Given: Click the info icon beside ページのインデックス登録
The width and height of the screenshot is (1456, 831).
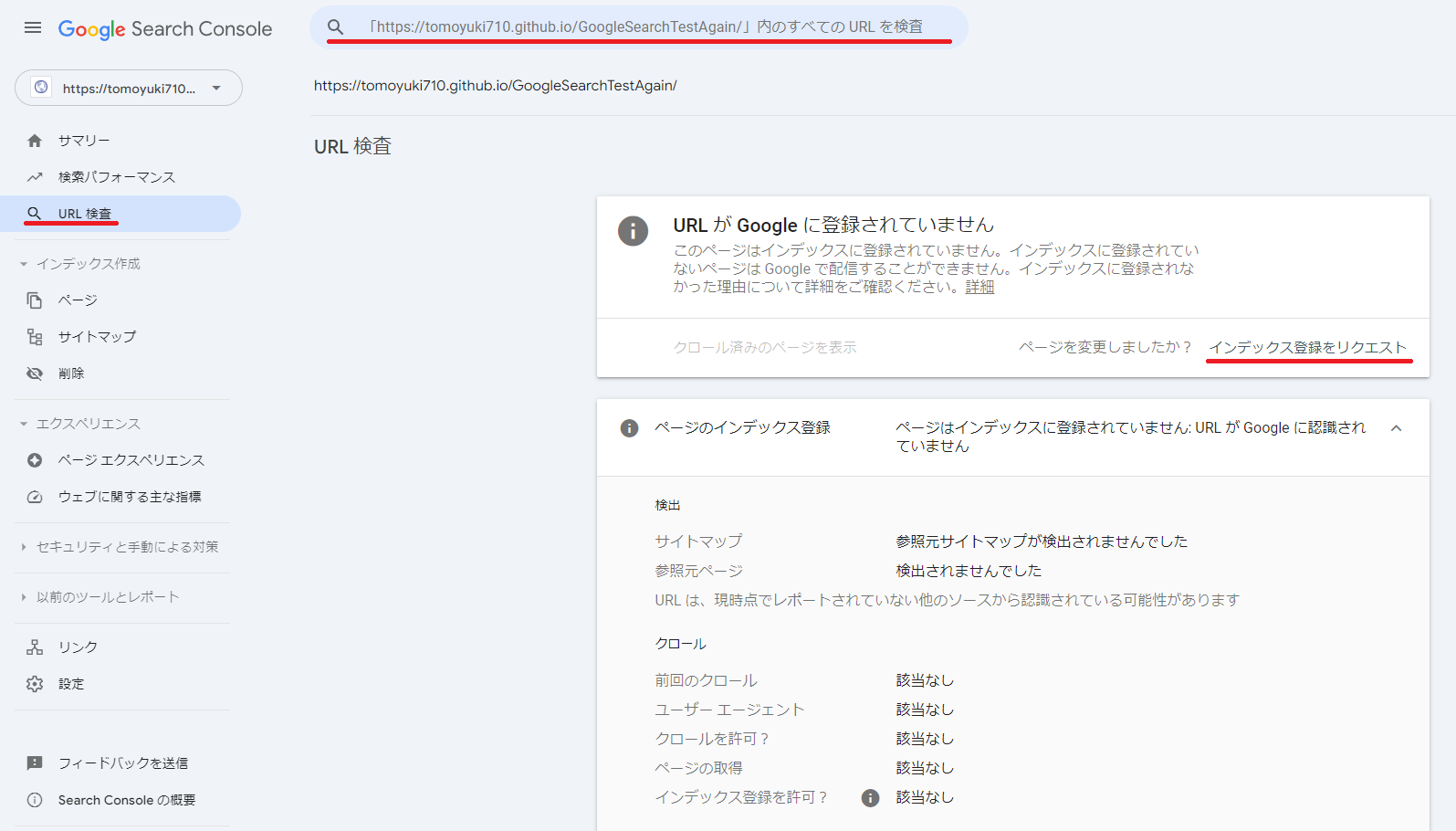Looking at the screenshot, I should coord(629,428).
